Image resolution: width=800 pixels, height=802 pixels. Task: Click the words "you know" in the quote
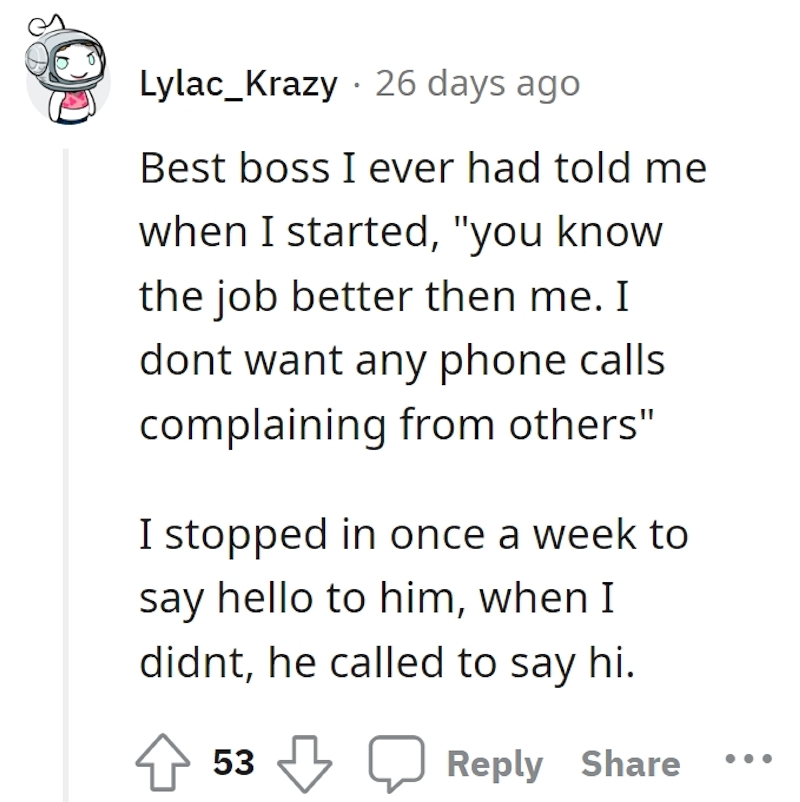(x=566, y=232)
